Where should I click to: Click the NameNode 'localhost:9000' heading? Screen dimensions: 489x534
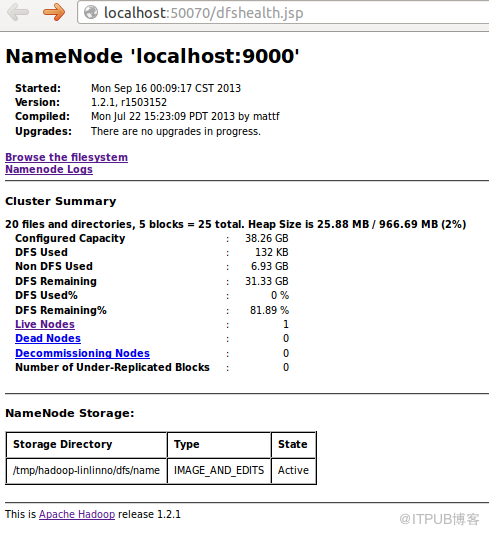(x=152, y=56)
